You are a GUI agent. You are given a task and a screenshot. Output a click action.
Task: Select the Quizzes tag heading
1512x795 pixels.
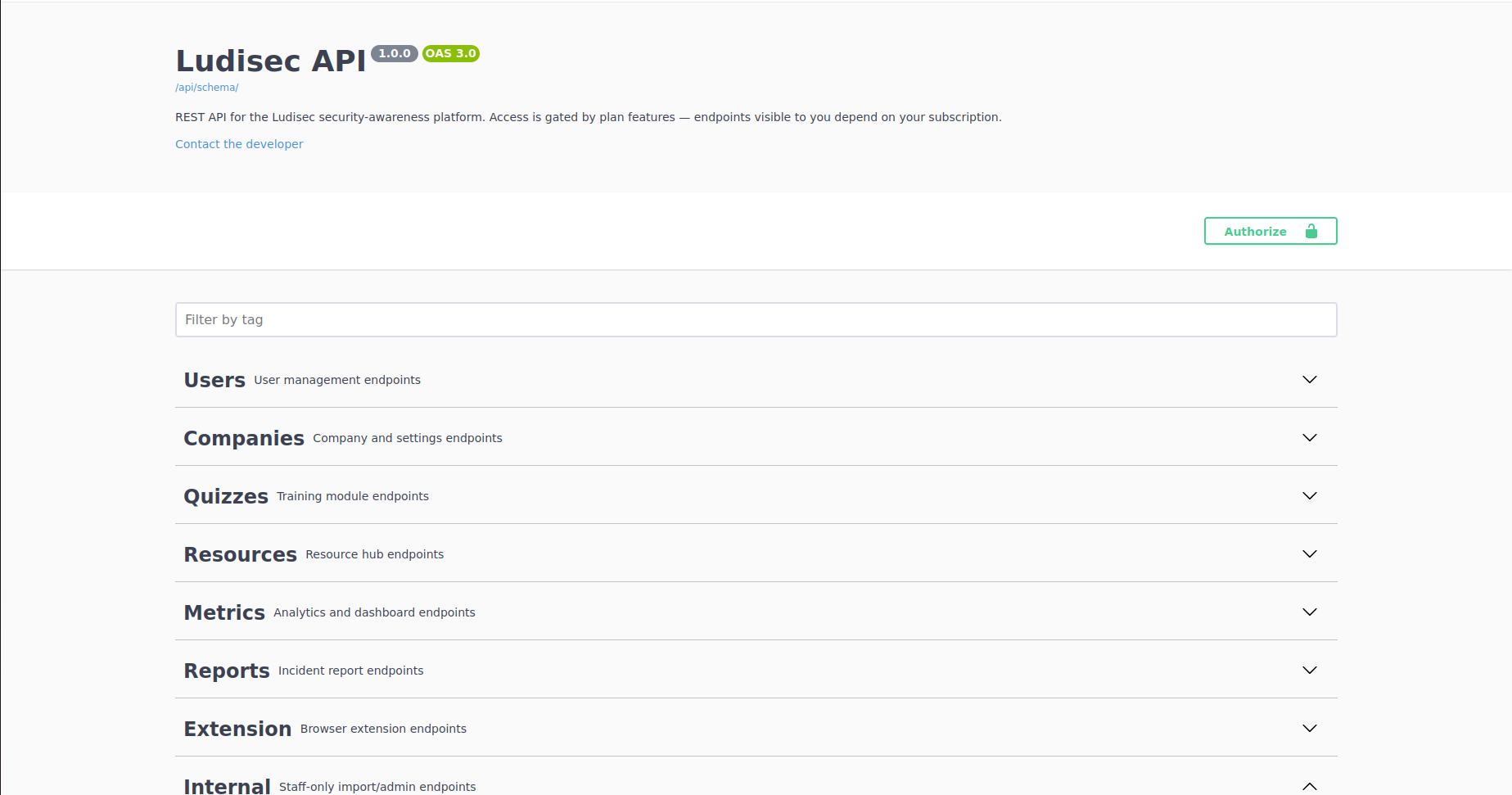(x=226, y=496)
